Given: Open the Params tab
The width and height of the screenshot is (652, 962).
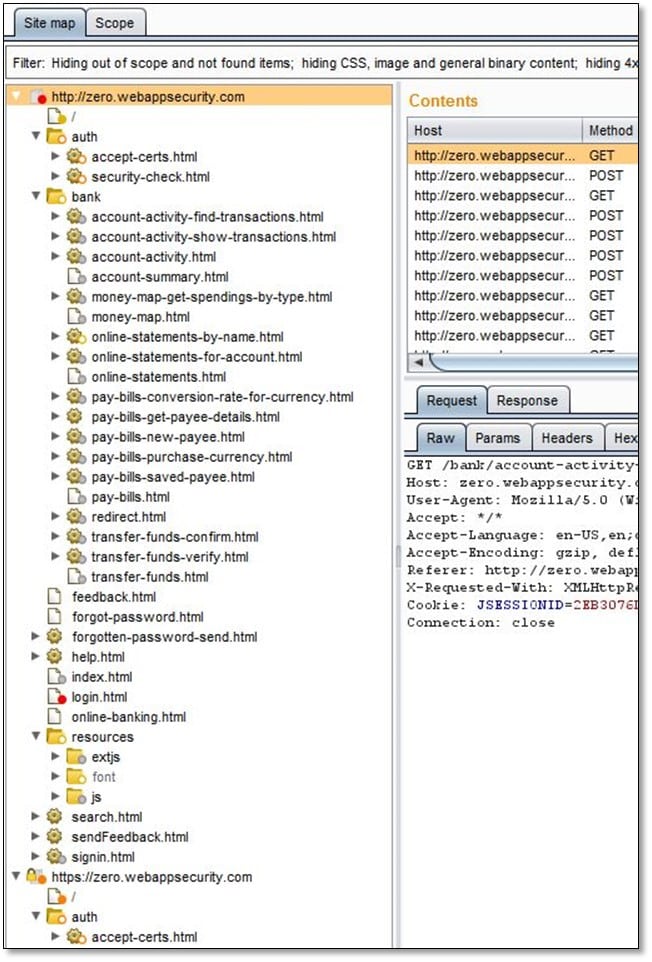Looking at the screenshot, I should 497,438.
